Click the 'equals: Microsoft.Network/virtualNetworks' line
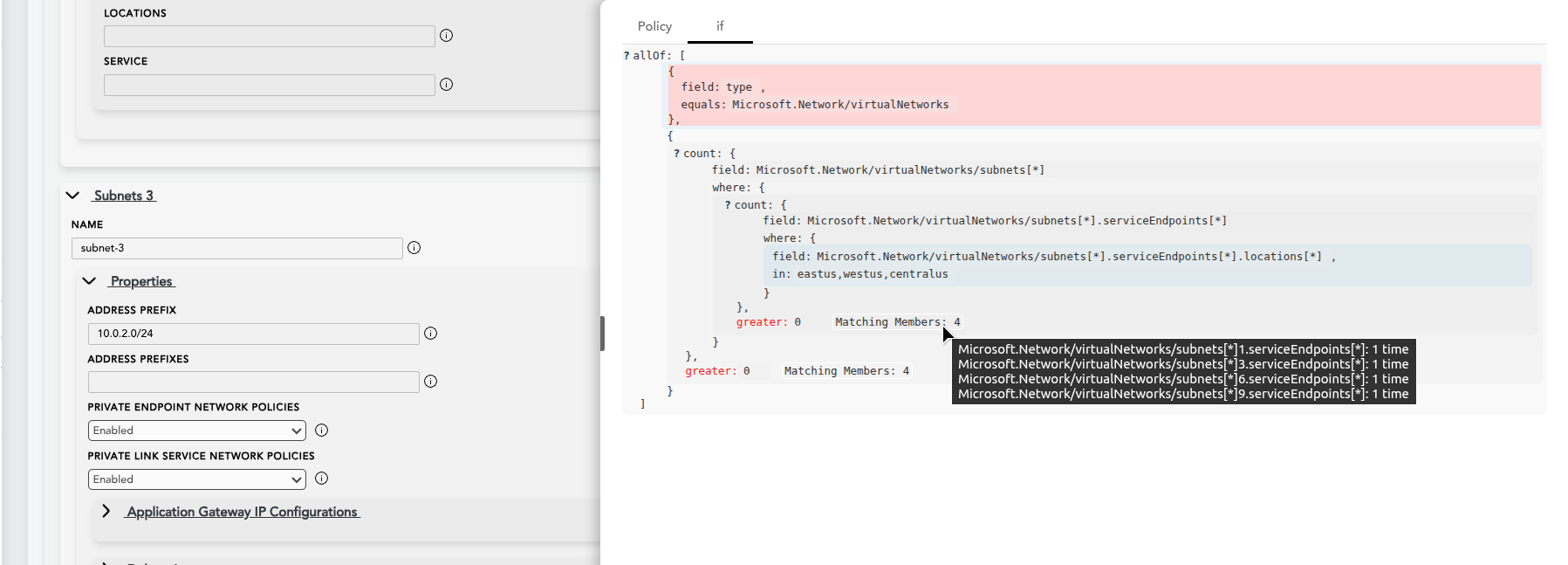Viewport: 1568px width, 565px height. pyautogui.click(x=814, y=105)
